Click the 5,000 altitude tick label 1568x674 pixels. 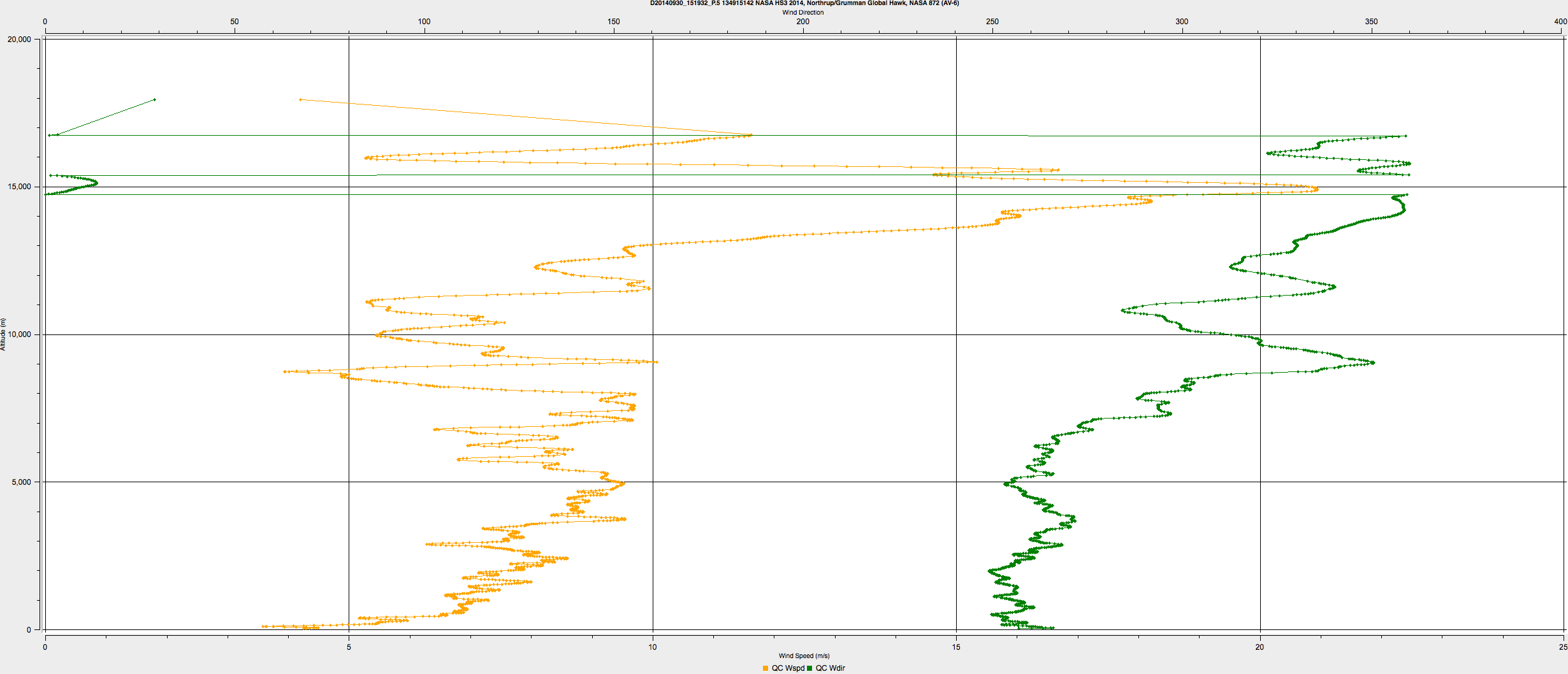point(21,482)
